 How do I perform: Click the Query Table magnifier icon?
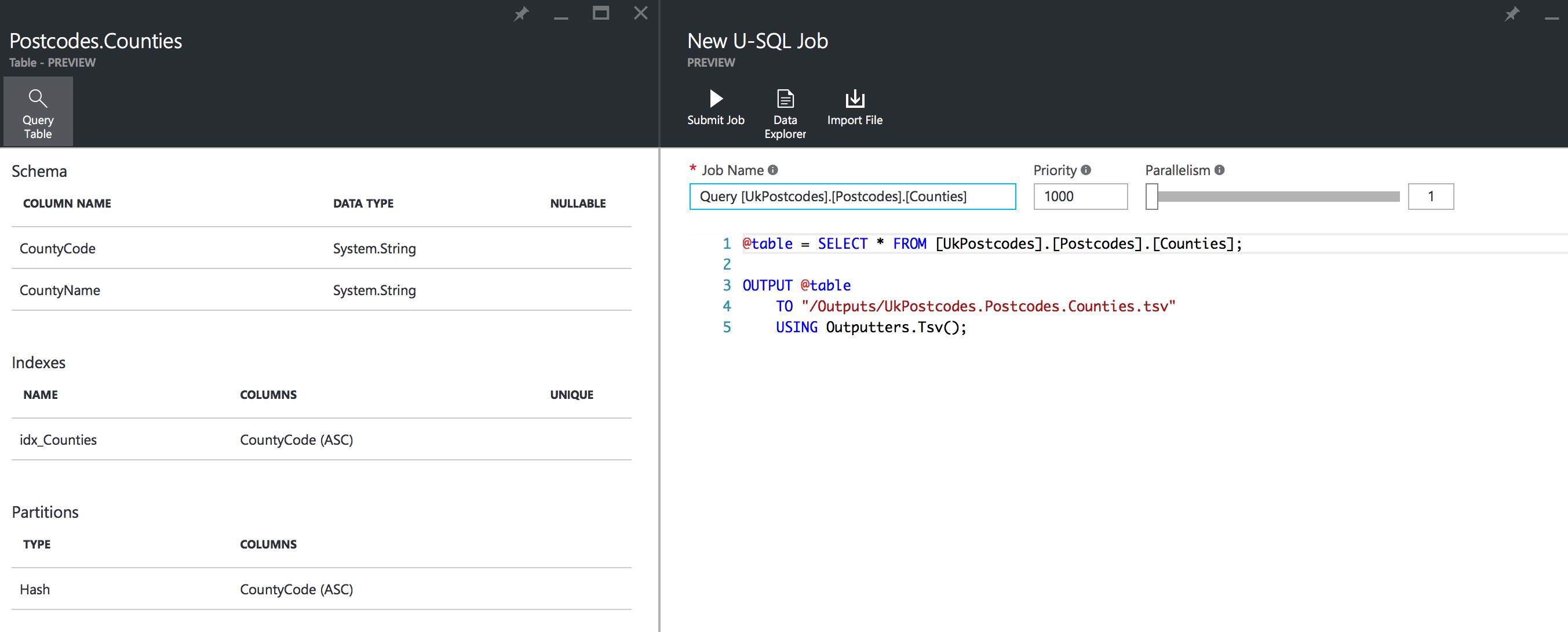tap(38, 98)
